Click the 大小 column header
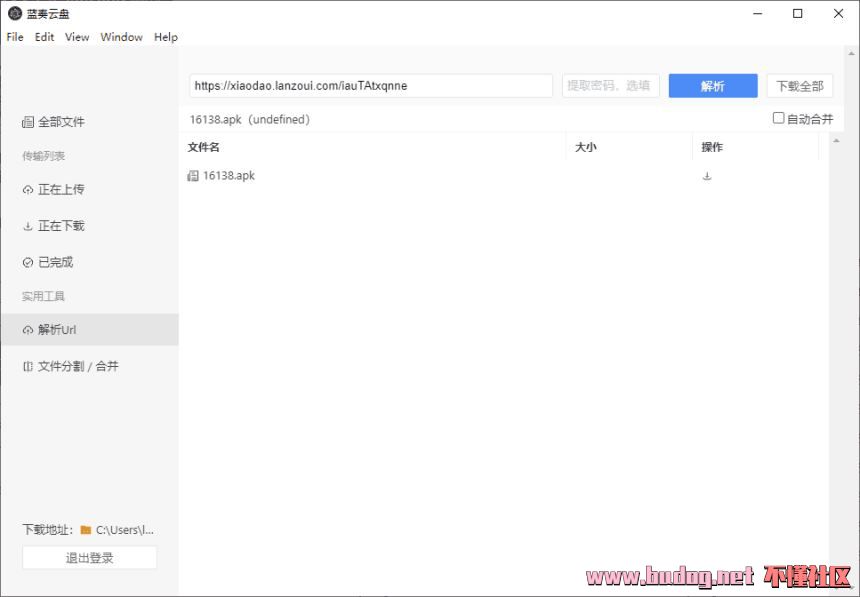The width and height of the screenshot is (860, 597). 585,147
